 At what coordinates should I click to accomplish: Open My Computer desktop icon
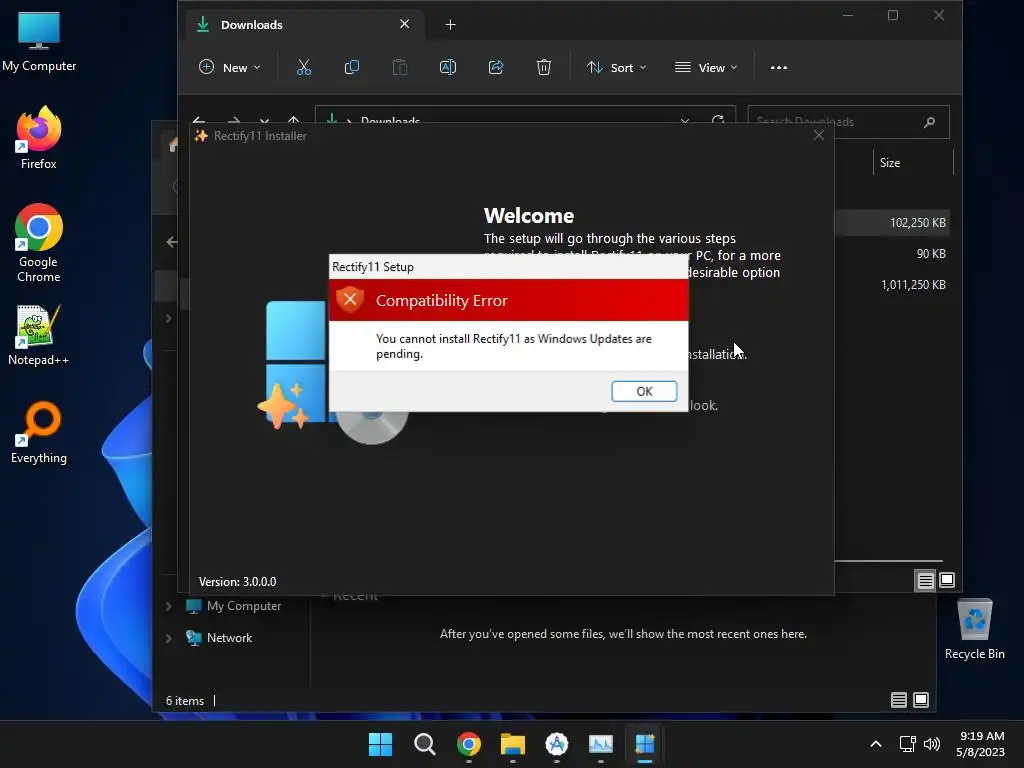(39, 40)
